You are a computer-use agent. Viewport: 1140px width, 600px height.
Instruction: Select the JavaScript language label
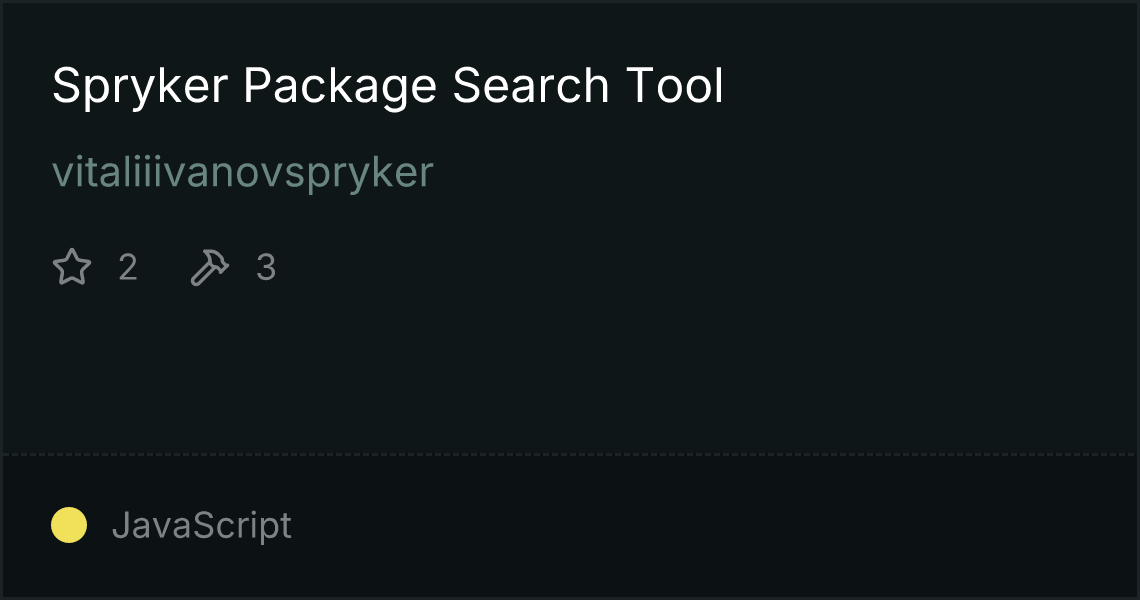(201, 525)
